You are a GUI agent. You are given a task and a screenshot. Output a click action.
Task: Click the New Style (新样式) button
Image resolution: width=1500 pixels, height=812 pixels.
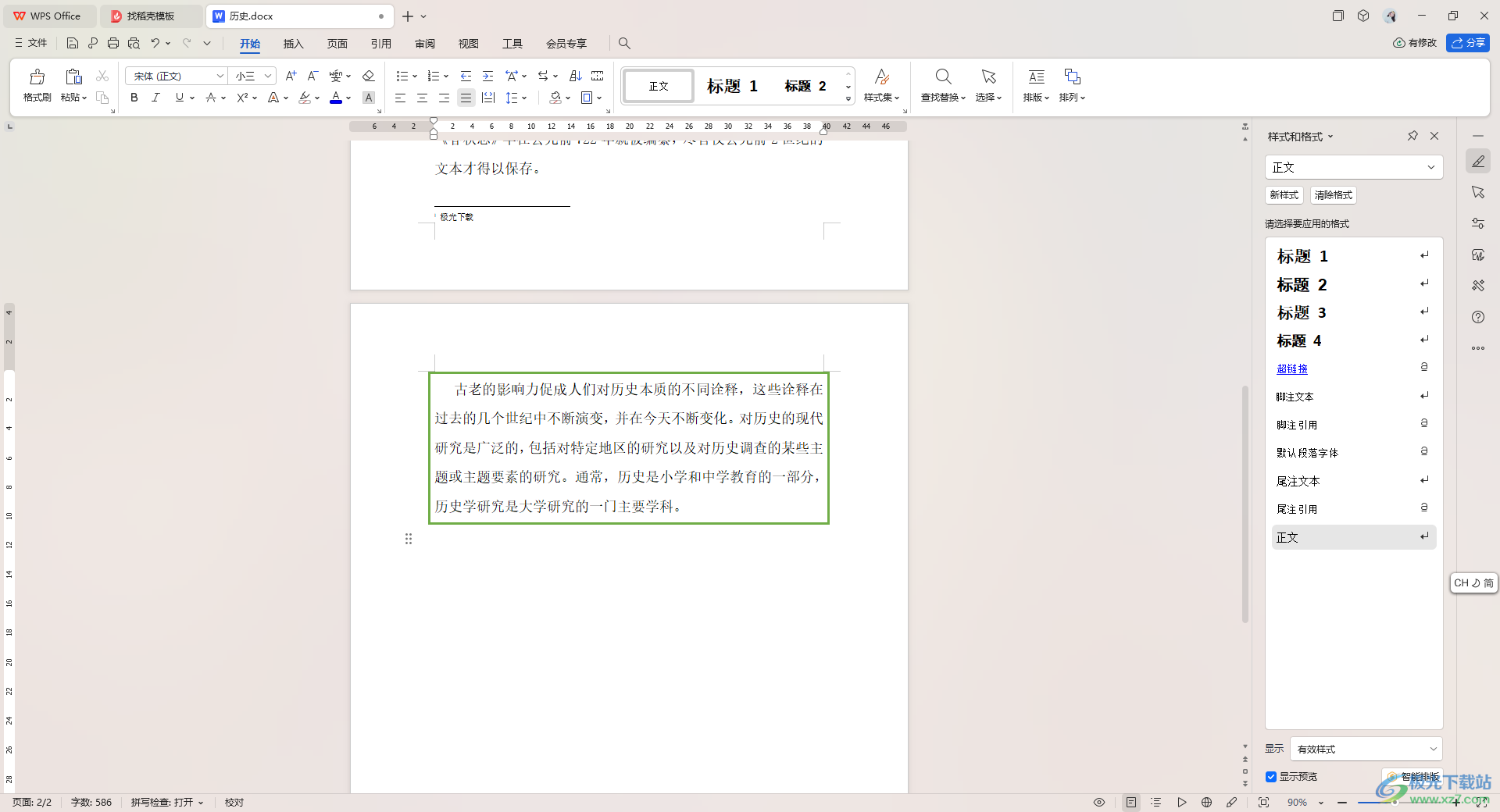(x=1284, y=195)
